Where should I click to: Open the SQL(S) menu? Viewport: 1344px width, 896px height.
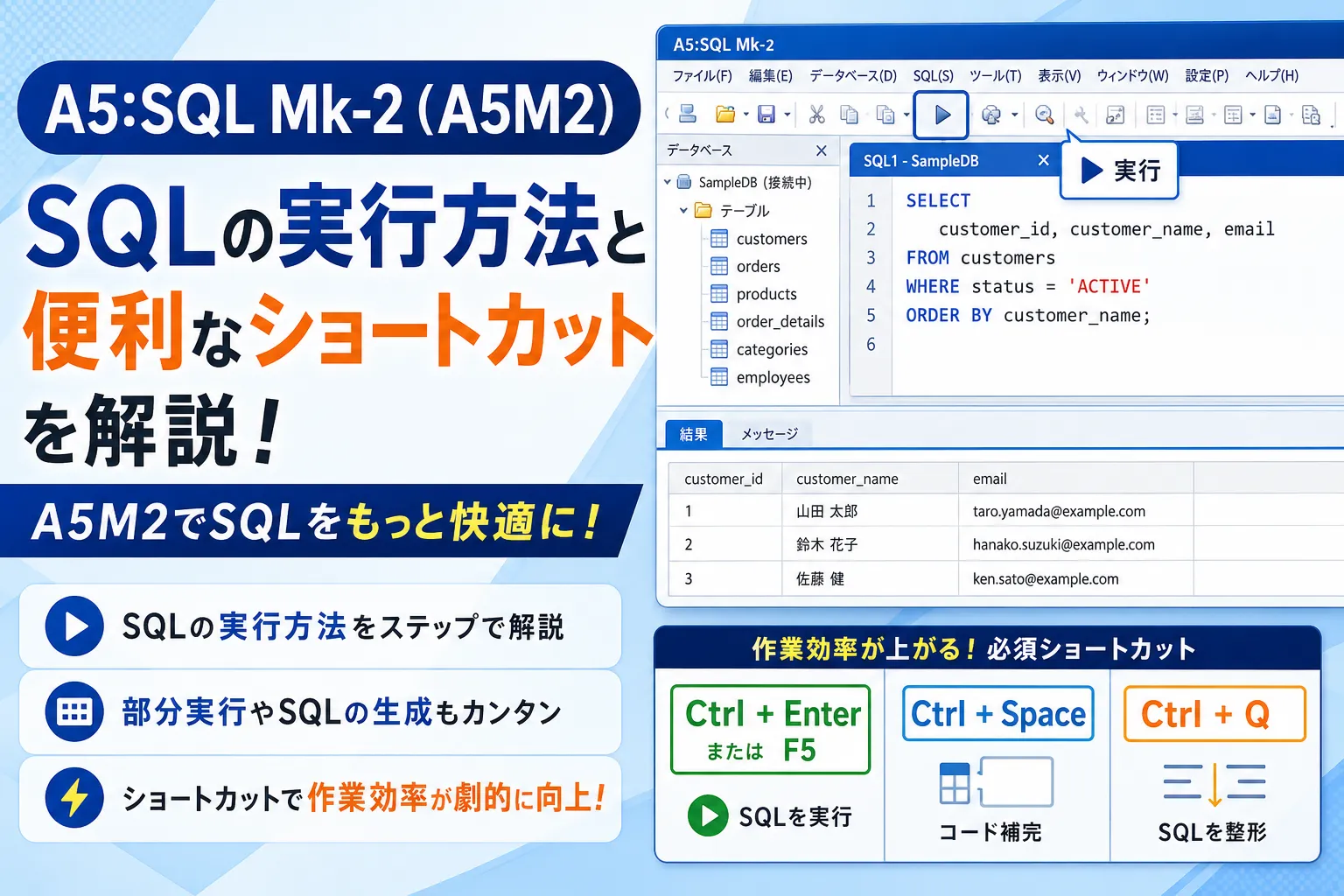point(933,76)
